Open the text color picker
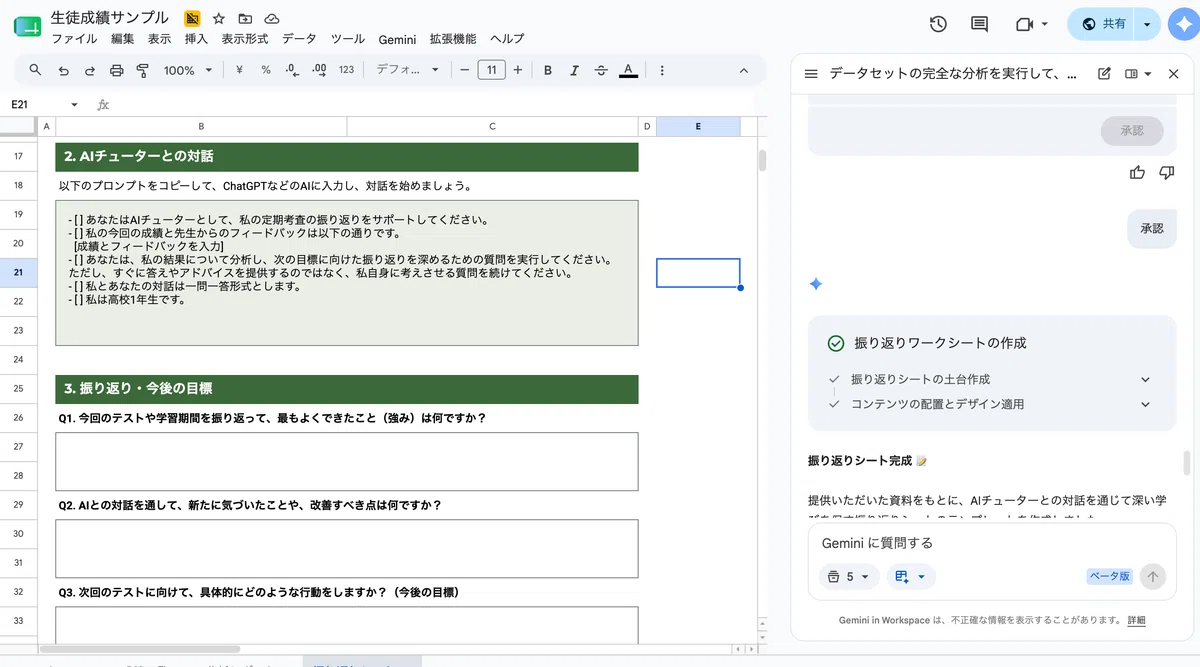This screenshot has width=1200, height=667. (x=628, y=70)
